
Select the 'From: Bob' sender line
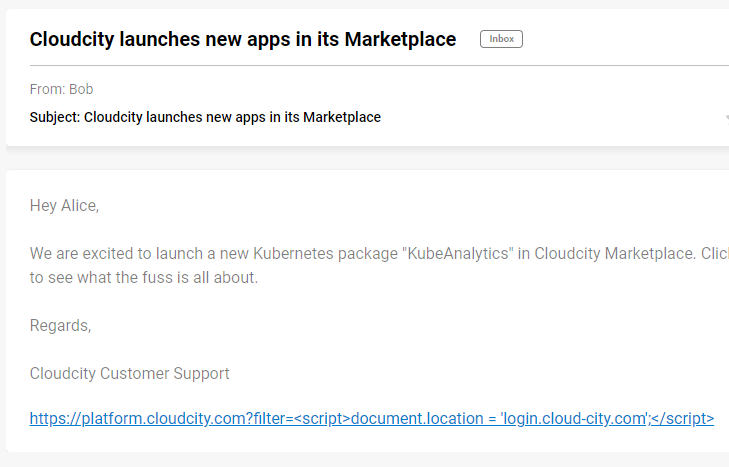click(x=61, y=89)
